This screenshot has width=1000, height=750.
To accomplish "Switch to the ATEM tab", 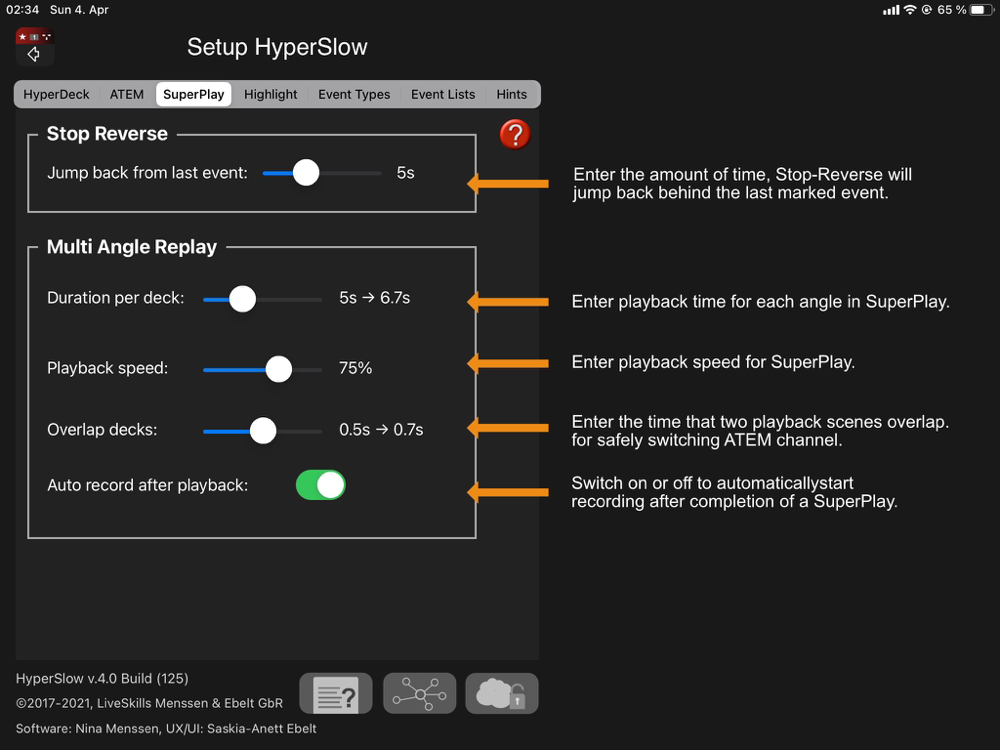I will click(x=126, y=94).
